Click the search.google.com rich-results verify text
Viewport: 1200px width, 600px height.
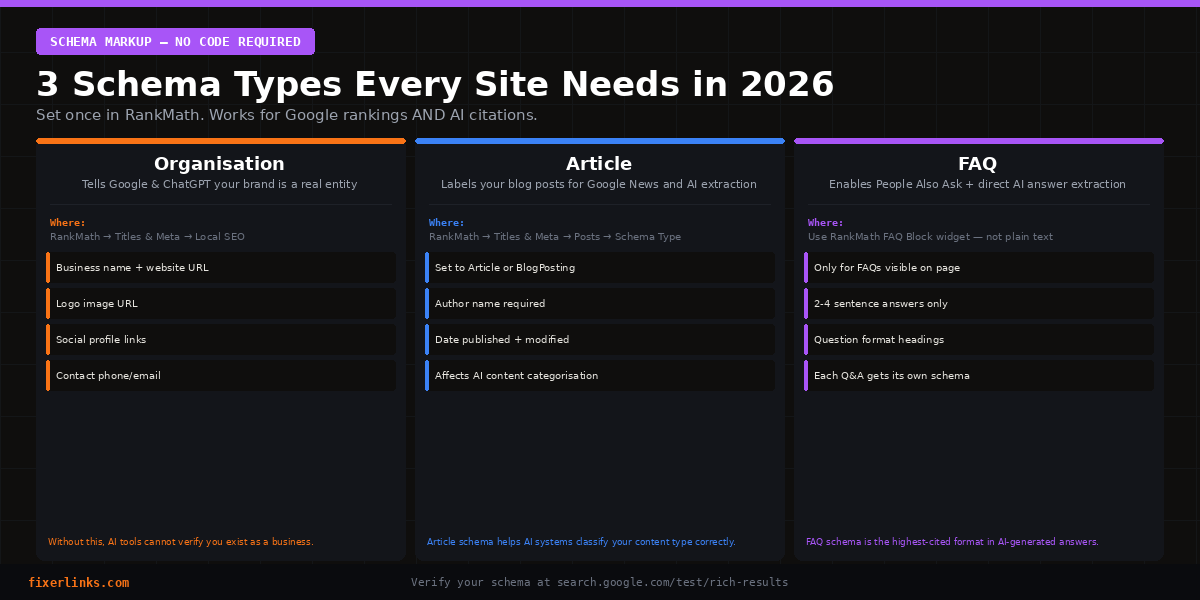point(599,583)
